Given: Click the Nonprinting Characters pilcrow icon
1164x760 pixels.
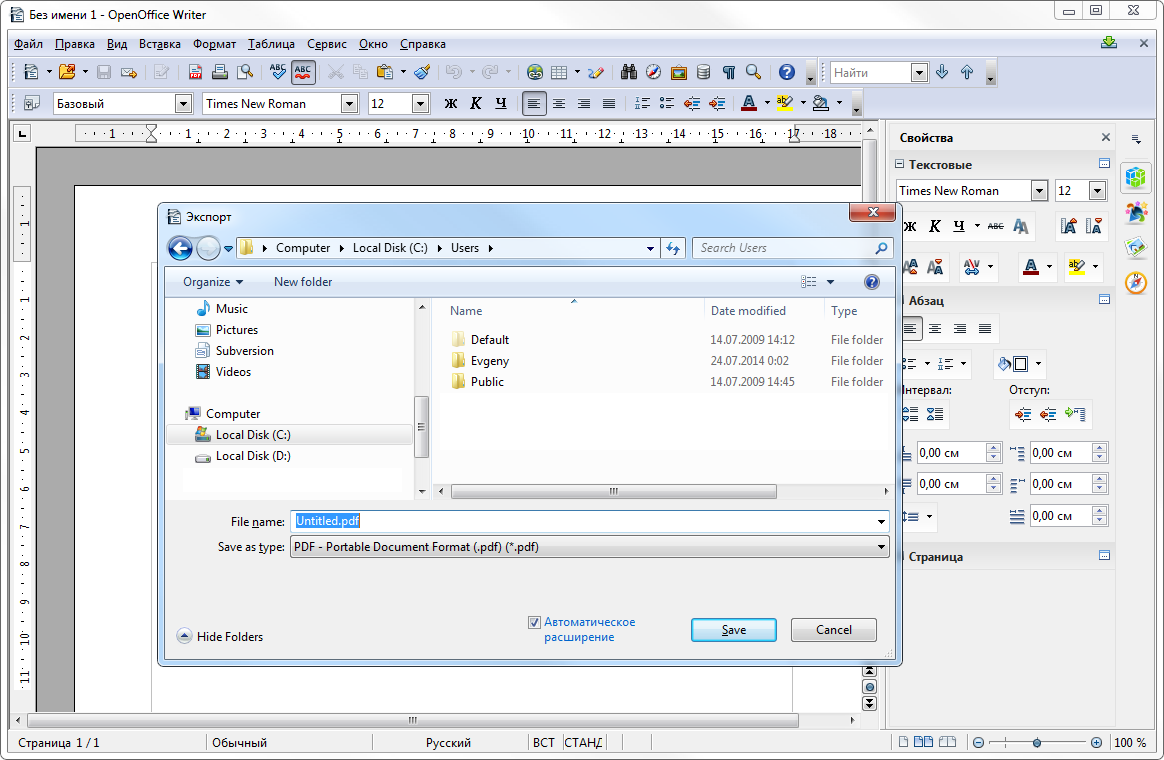Looking at the screenshot, I should tap(729, 72).
